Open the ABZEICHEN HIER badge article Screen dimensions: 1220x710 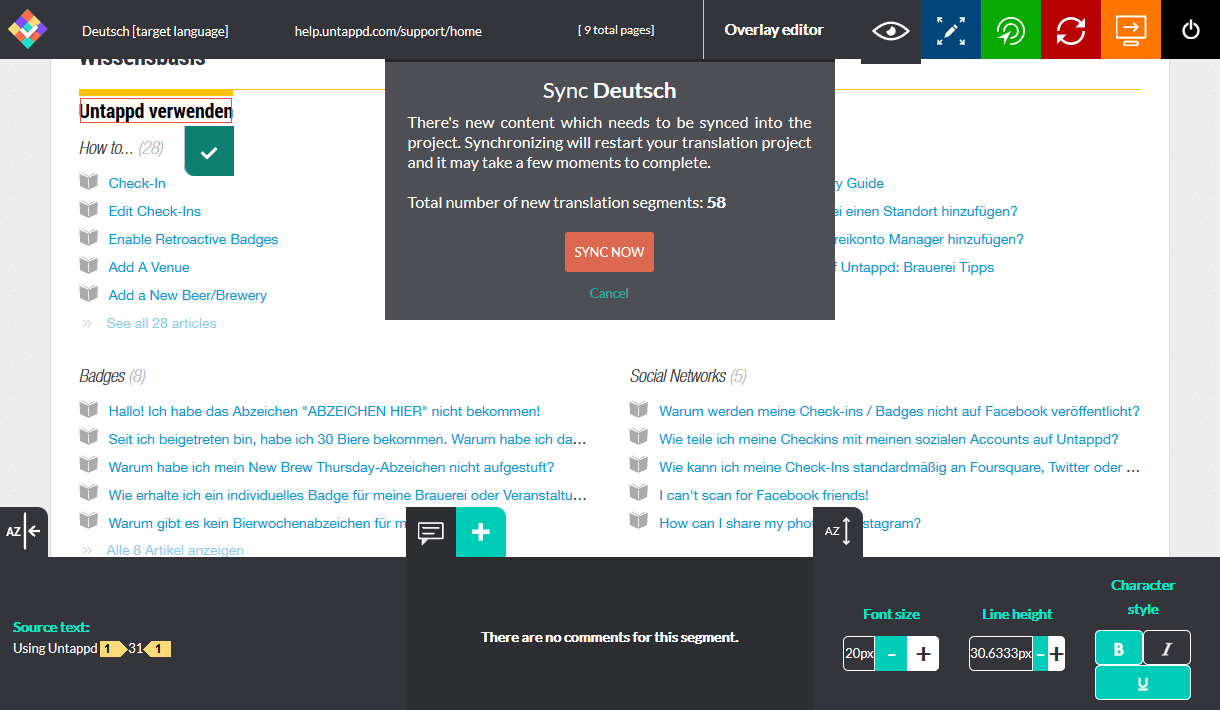tap(324, 411)
